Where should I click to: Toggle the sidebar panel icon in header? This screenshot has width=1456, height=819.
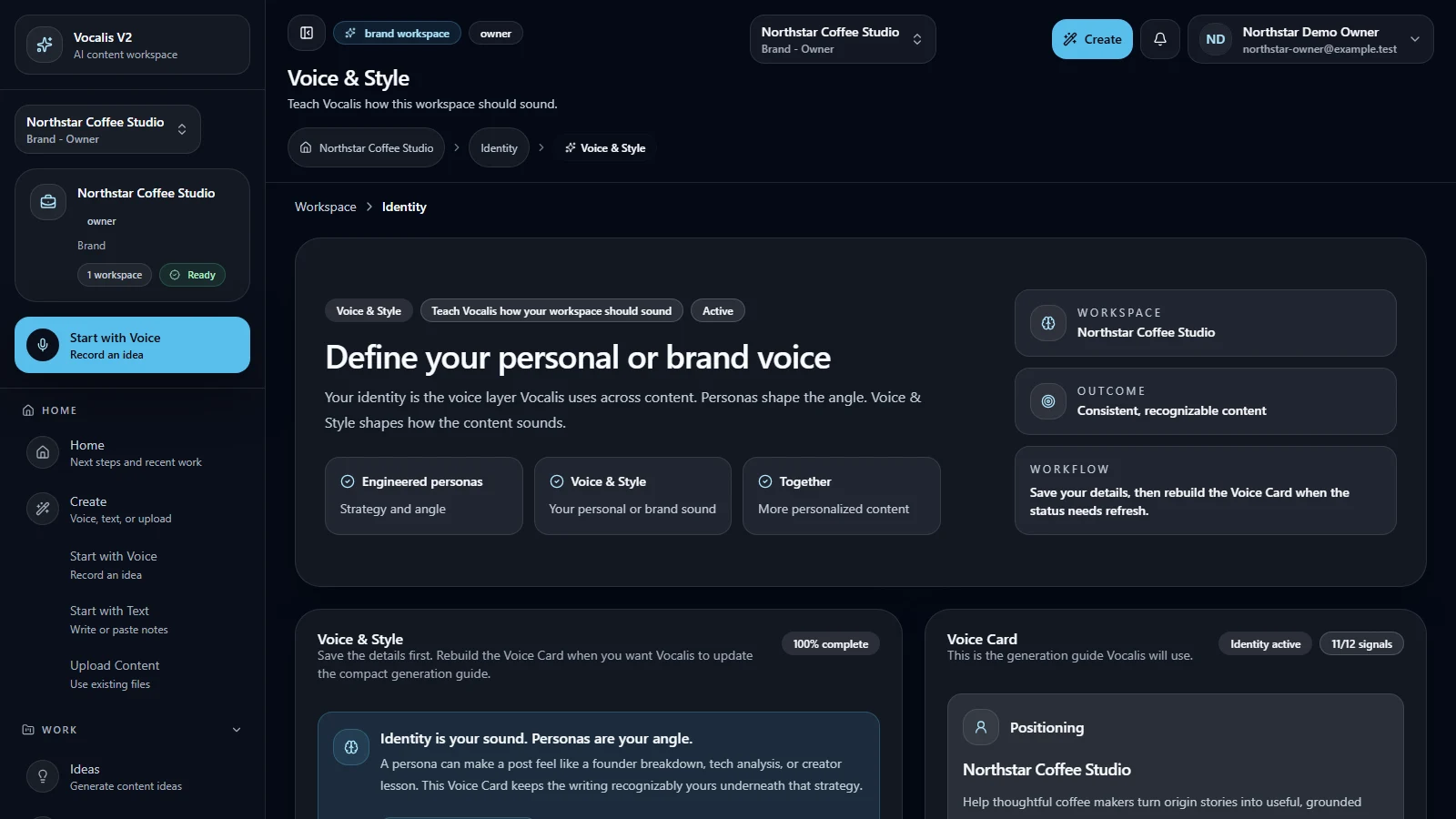(307, 34)
